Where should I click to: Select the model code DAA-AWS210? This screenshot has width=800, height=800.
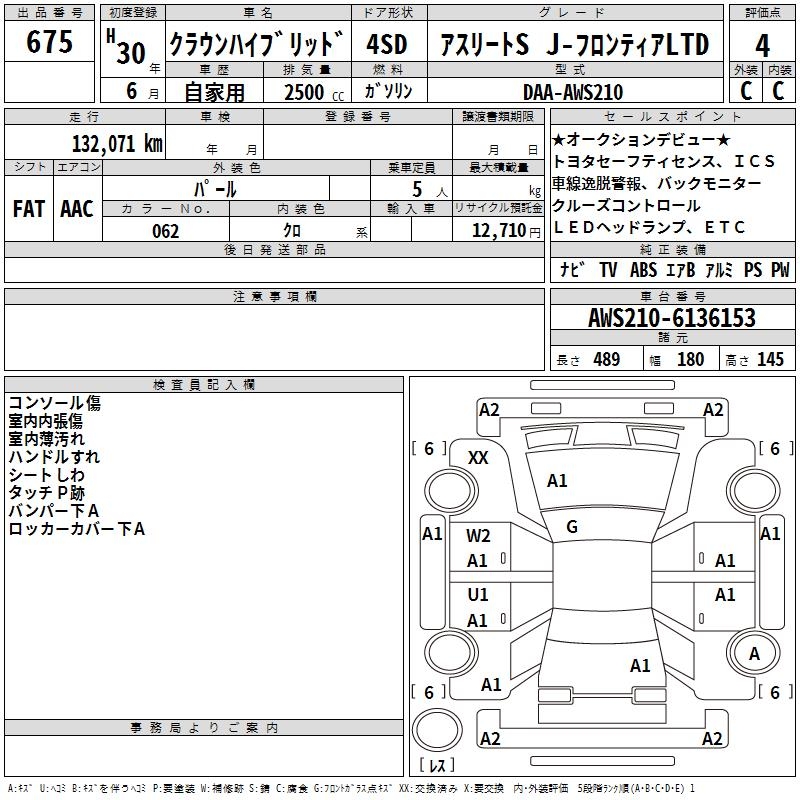[572, 92]
